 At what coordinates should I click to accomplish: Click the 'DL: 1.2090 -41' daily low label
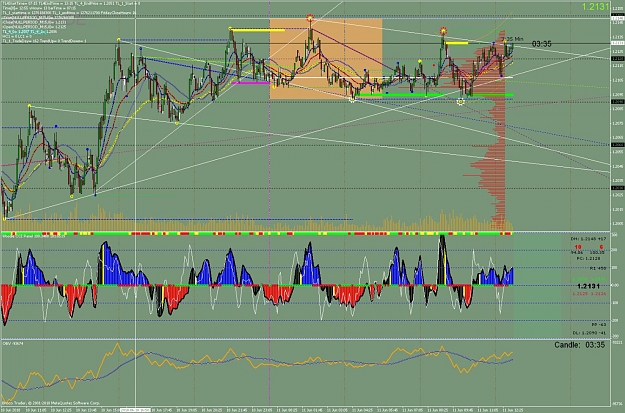[x=589, y=332]
